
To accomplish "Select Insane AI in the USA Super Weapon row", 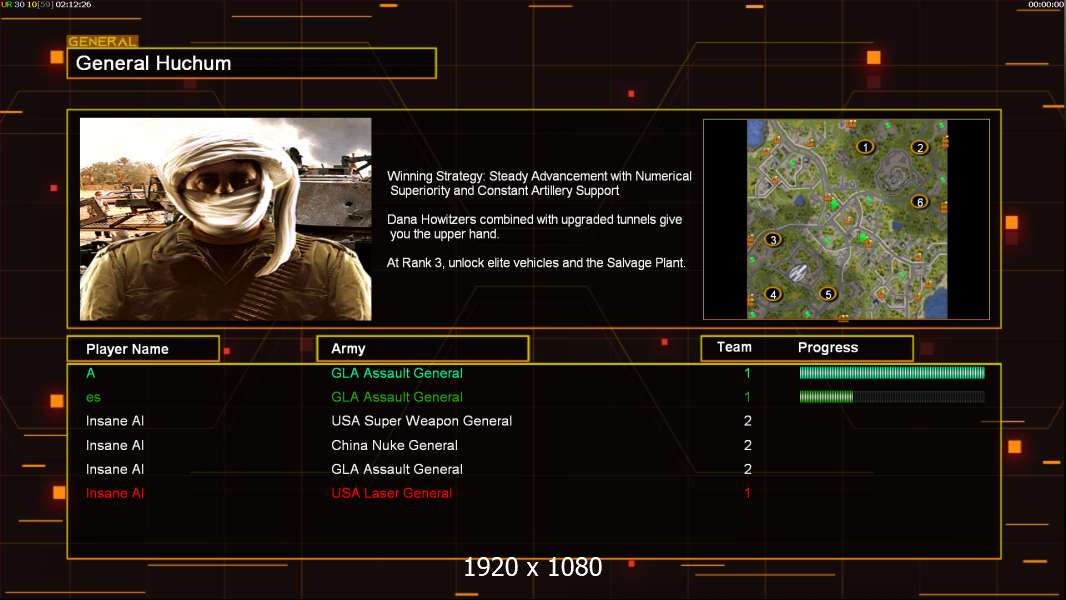I will tap(115, 421).
